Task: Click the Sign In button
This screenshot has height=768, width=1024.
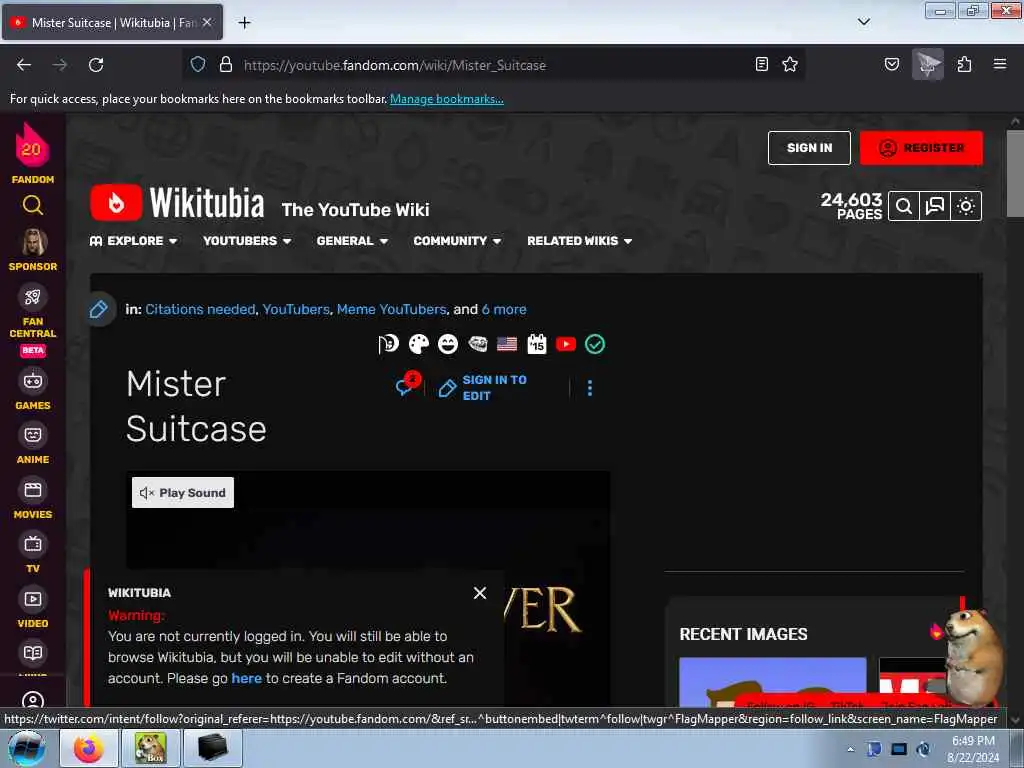Action: tap(809, 148)
